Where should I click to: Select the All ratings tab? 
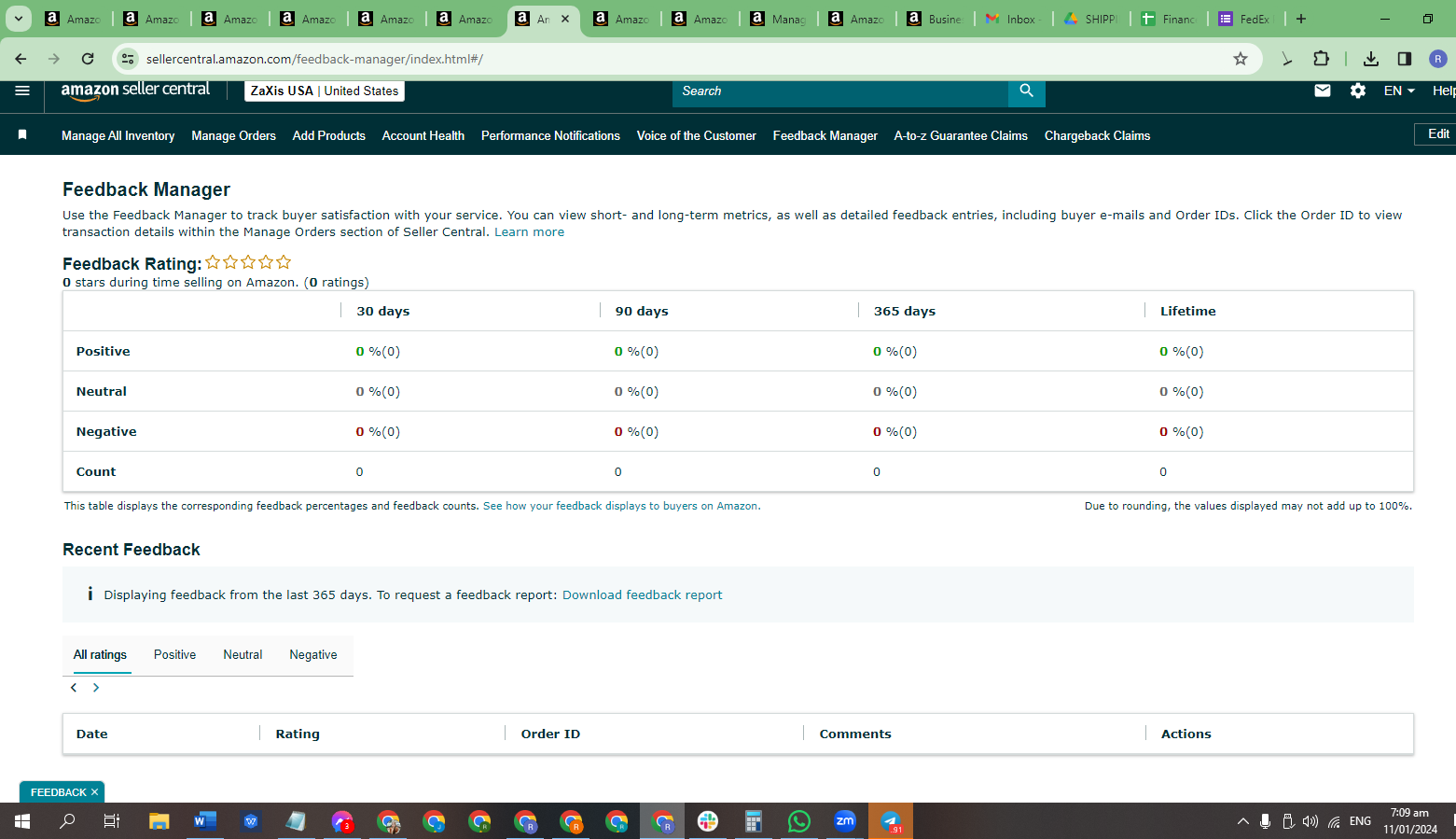coord(100,655)
